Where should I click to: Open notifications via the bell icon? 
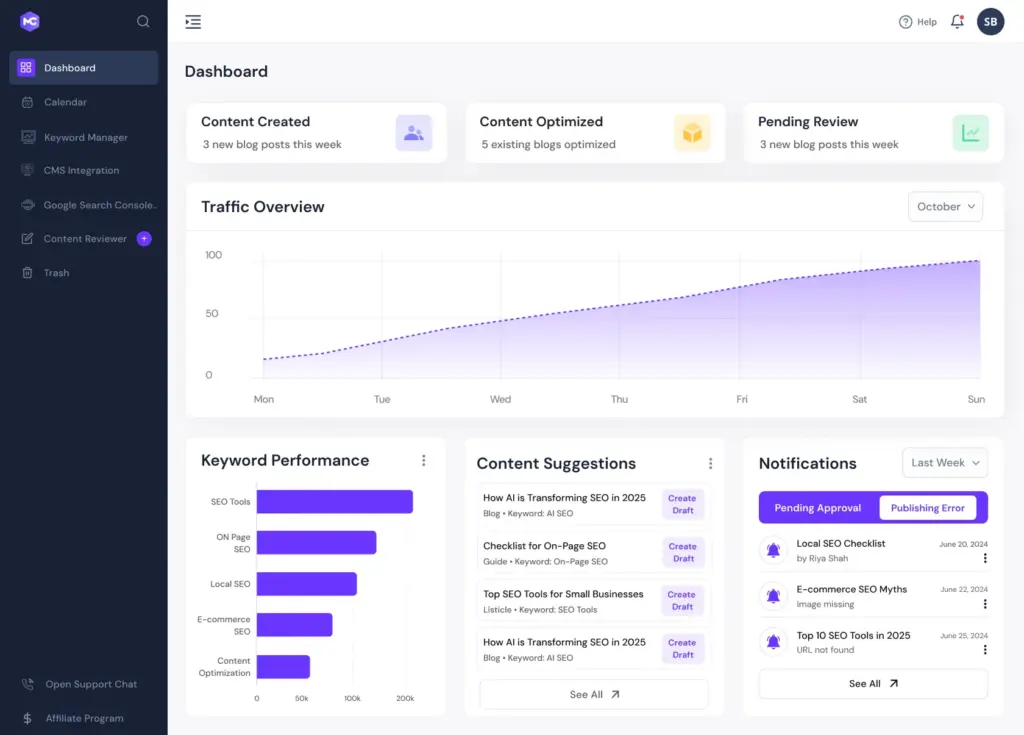click(956, 21)
